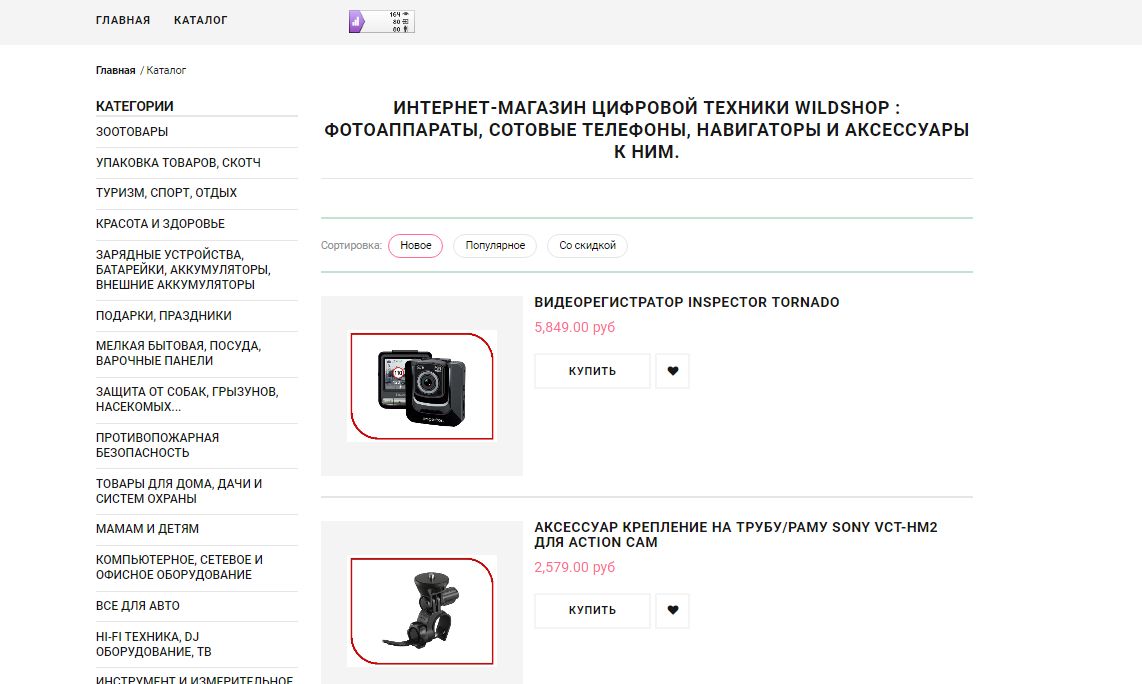Open КОМПЬЮТЕРНОЕ, СЕТЕВОЕ И ОФИСНОЕ category
The height and width of the screenshot is (684, 1142).
click(179, 567)
